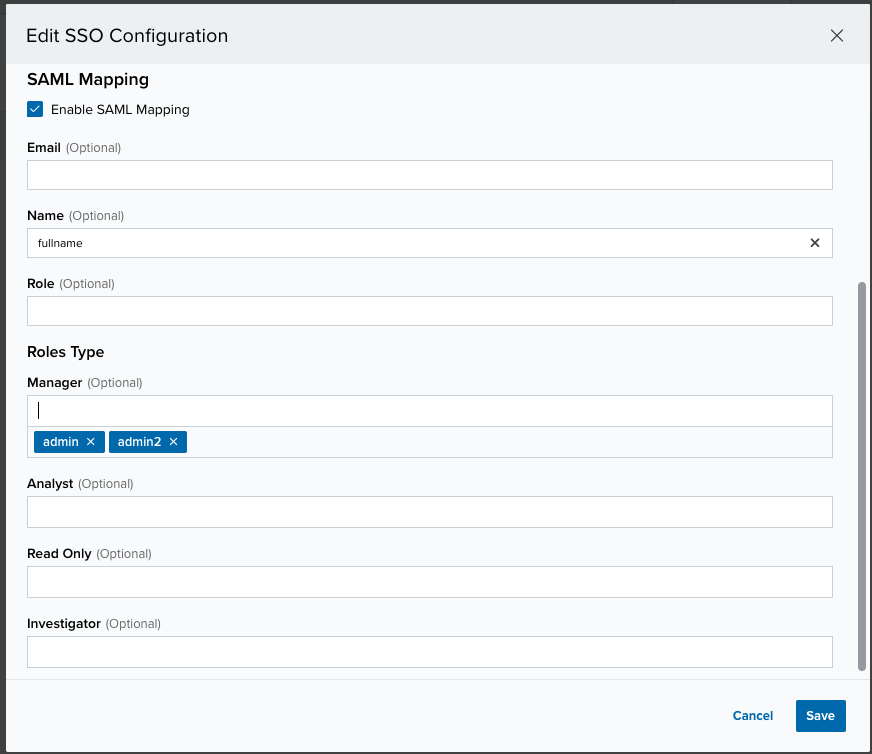Select the admin2 tag chip
Image resolution: width=872 pixels, height=754 pixels.
click(x=139, y=442)
